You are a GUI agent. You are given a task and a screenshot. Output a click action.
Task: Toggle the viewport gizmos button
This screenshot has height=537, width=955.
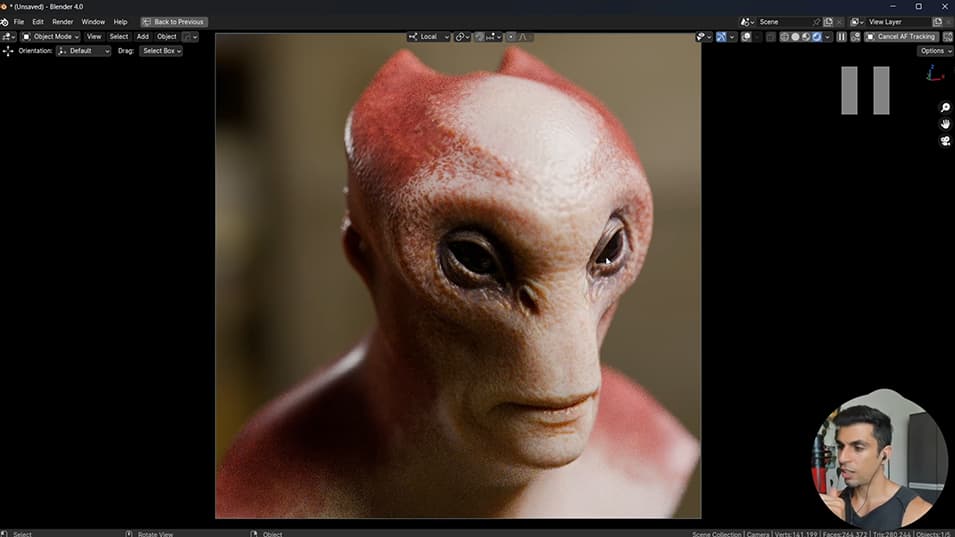(x=721, y=37)
